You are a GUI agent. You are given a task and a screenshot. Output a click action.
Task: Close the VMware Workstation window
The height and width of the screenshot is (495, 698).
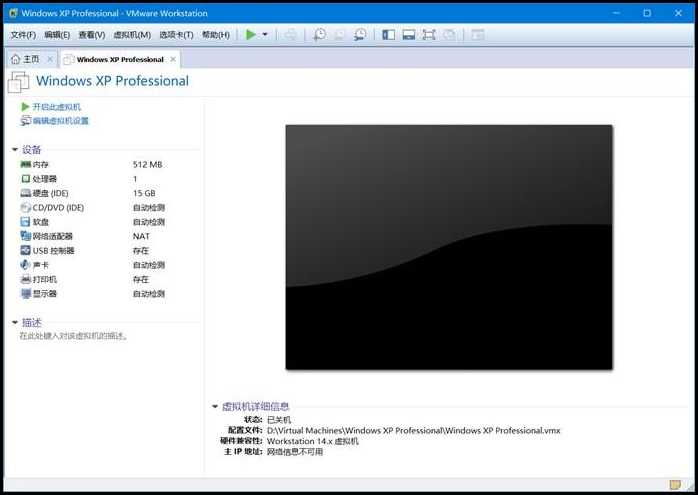[678, 13]
